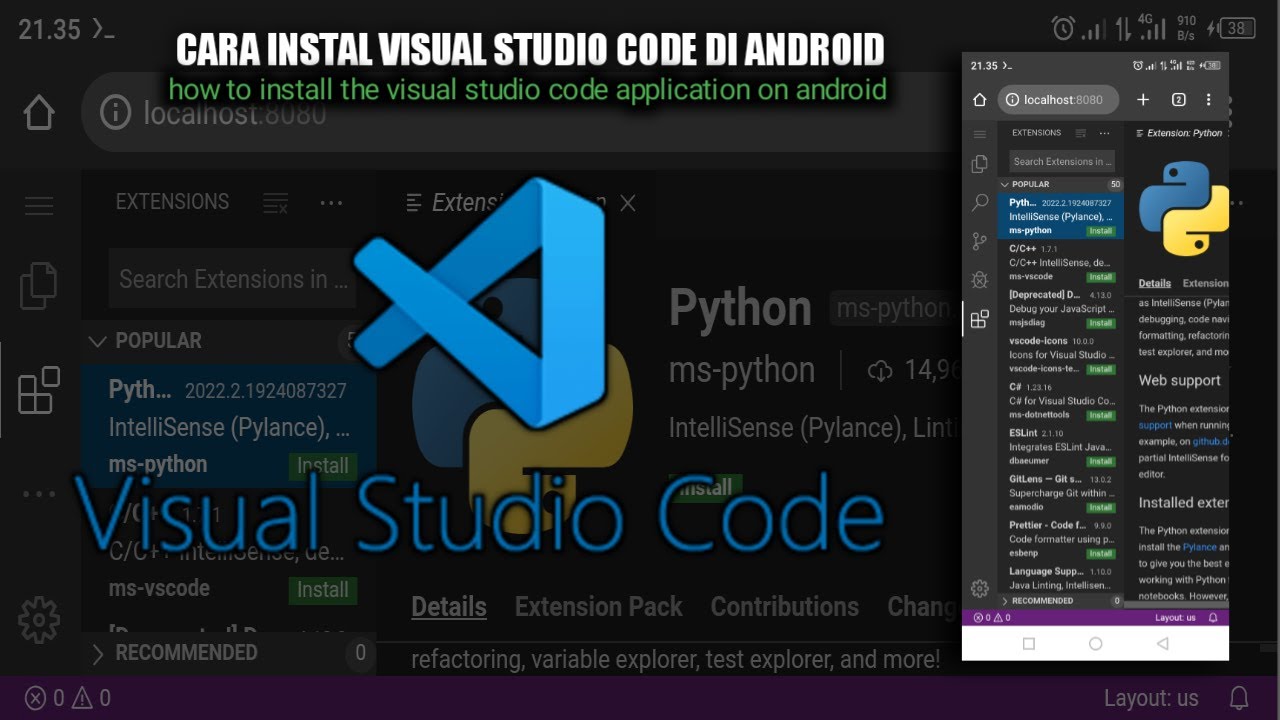
Task: Install esbenp Prettier extension in inset
Action: click(1101, 553)
